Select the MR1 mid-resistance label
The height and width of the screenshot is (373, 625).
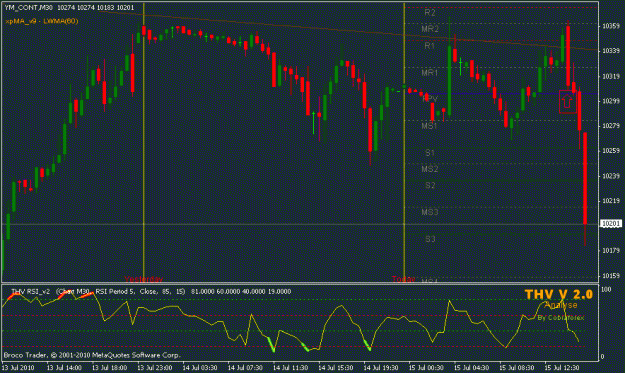pos(430,73)
